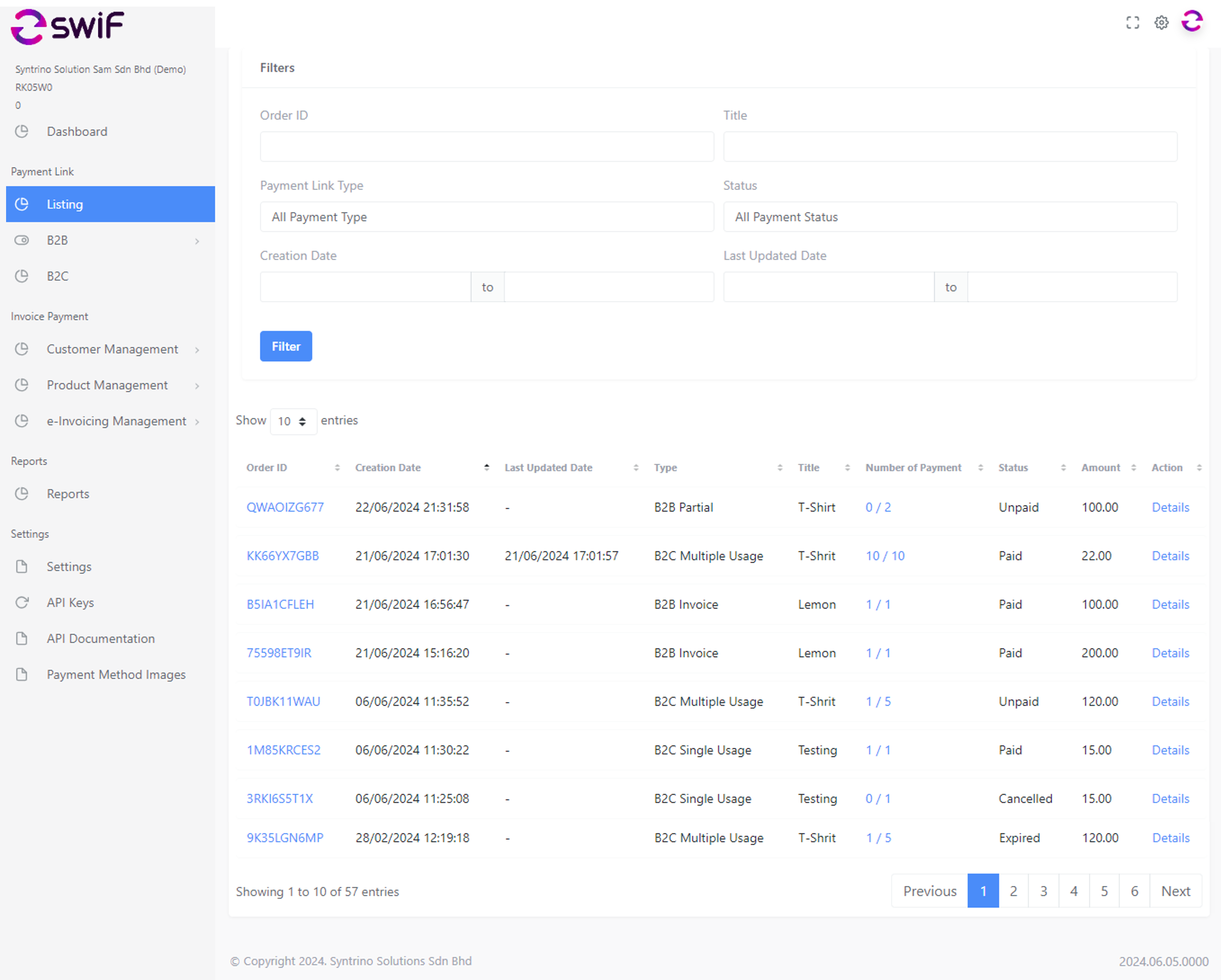
Task: Click the Next pagination button
Action: click(x=1175, y=891)
